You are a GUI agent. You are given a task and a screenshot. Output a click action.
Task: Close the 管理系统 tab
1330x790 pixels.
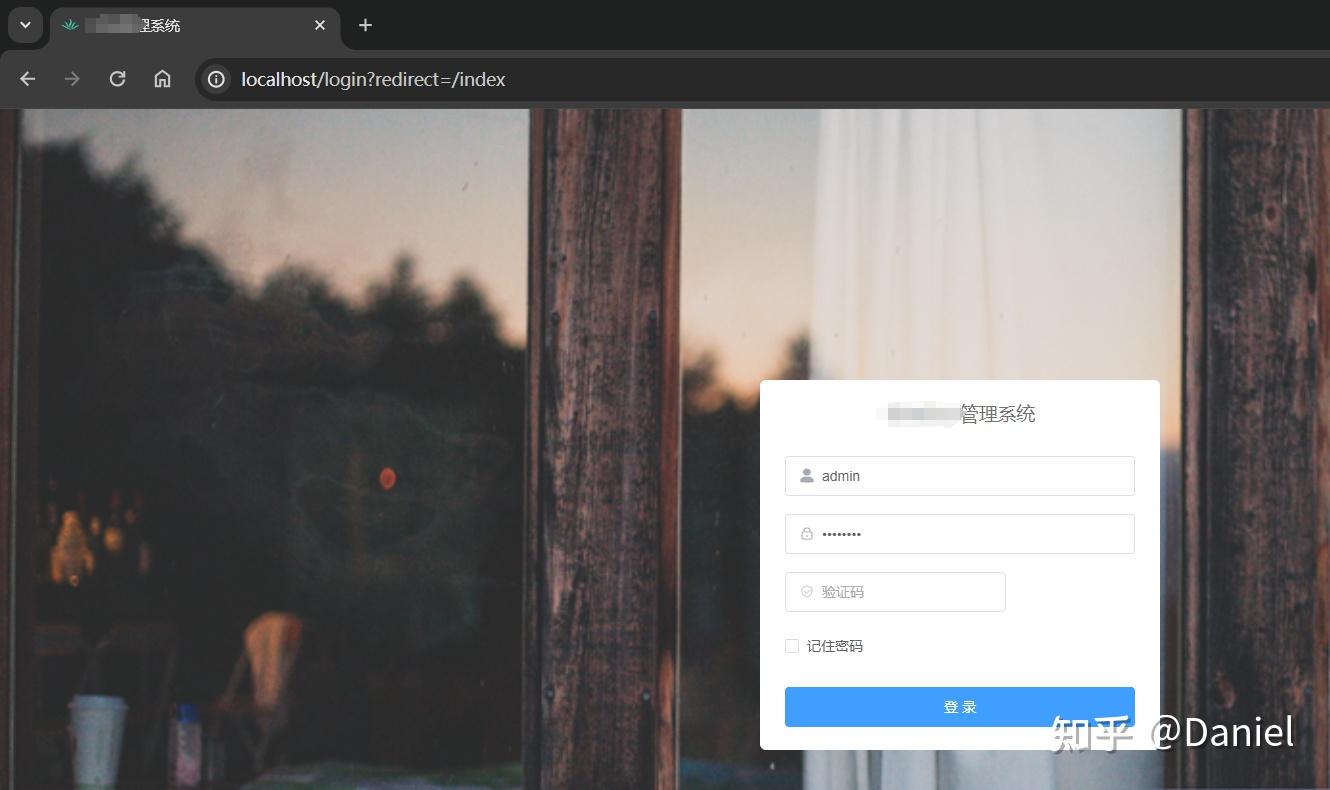319,25
